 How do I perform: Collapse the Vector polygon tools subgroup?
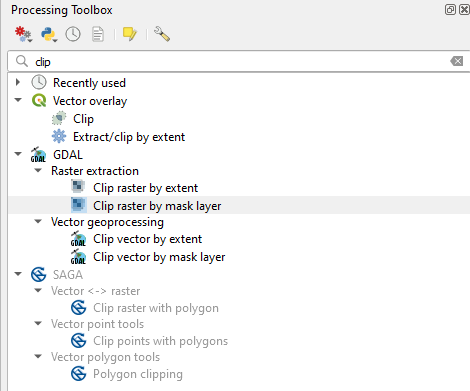tap(38, 356)
